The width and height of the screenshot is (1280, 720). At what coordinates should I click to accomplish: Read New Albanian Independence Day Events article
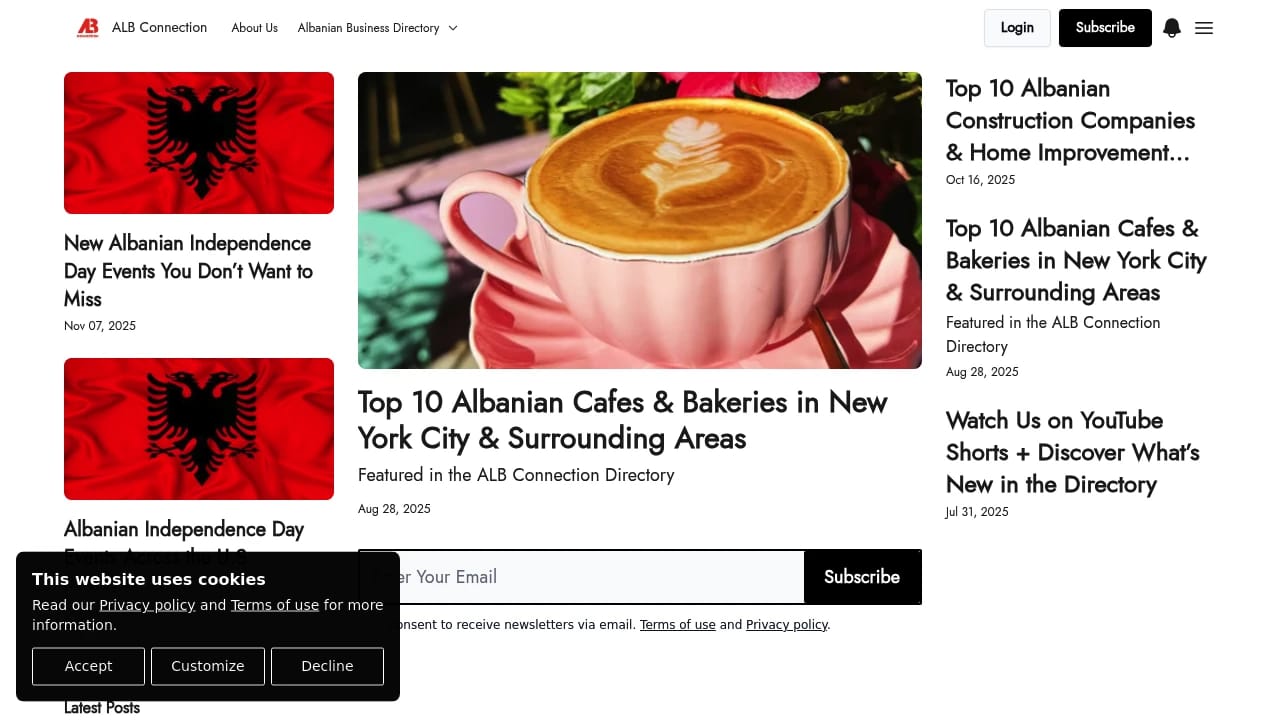(189, 271)
